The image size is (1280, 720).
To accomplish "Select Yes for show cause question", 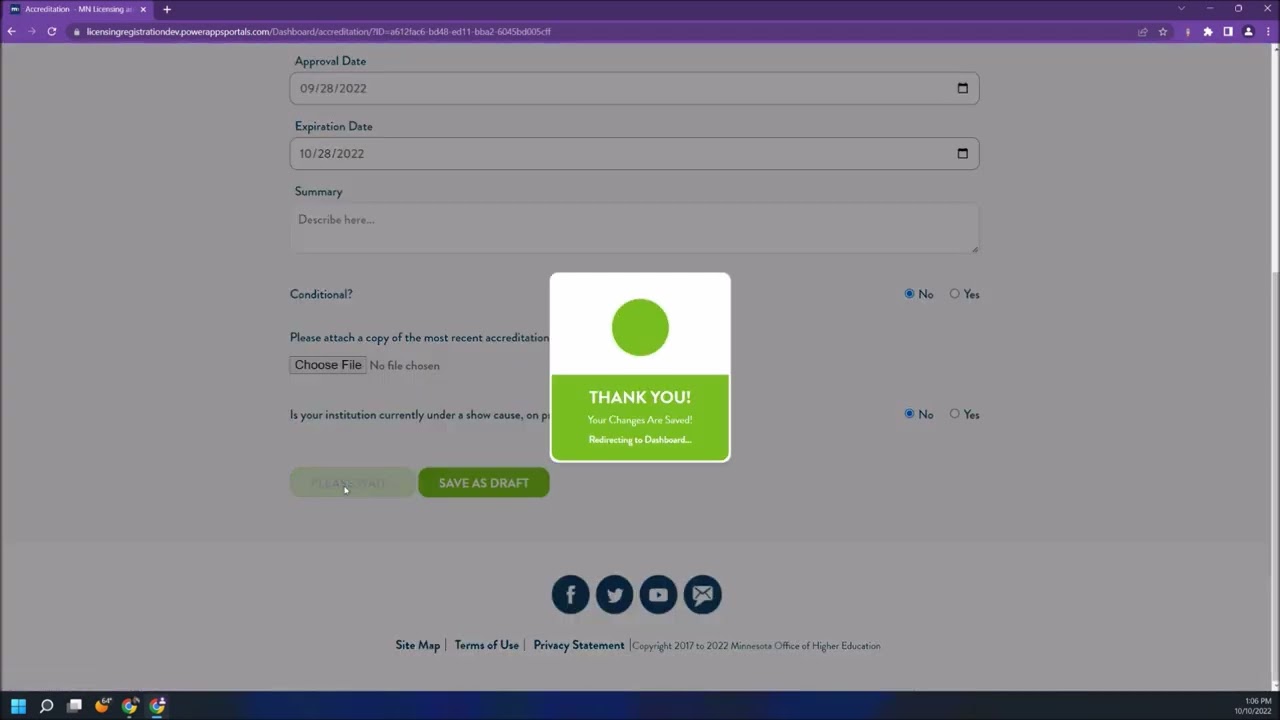I will point(954,414).
